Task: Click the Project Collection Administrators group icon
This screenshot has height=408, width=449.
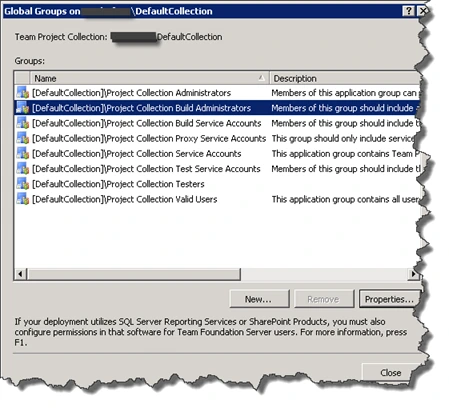Action: pos(23,93)
